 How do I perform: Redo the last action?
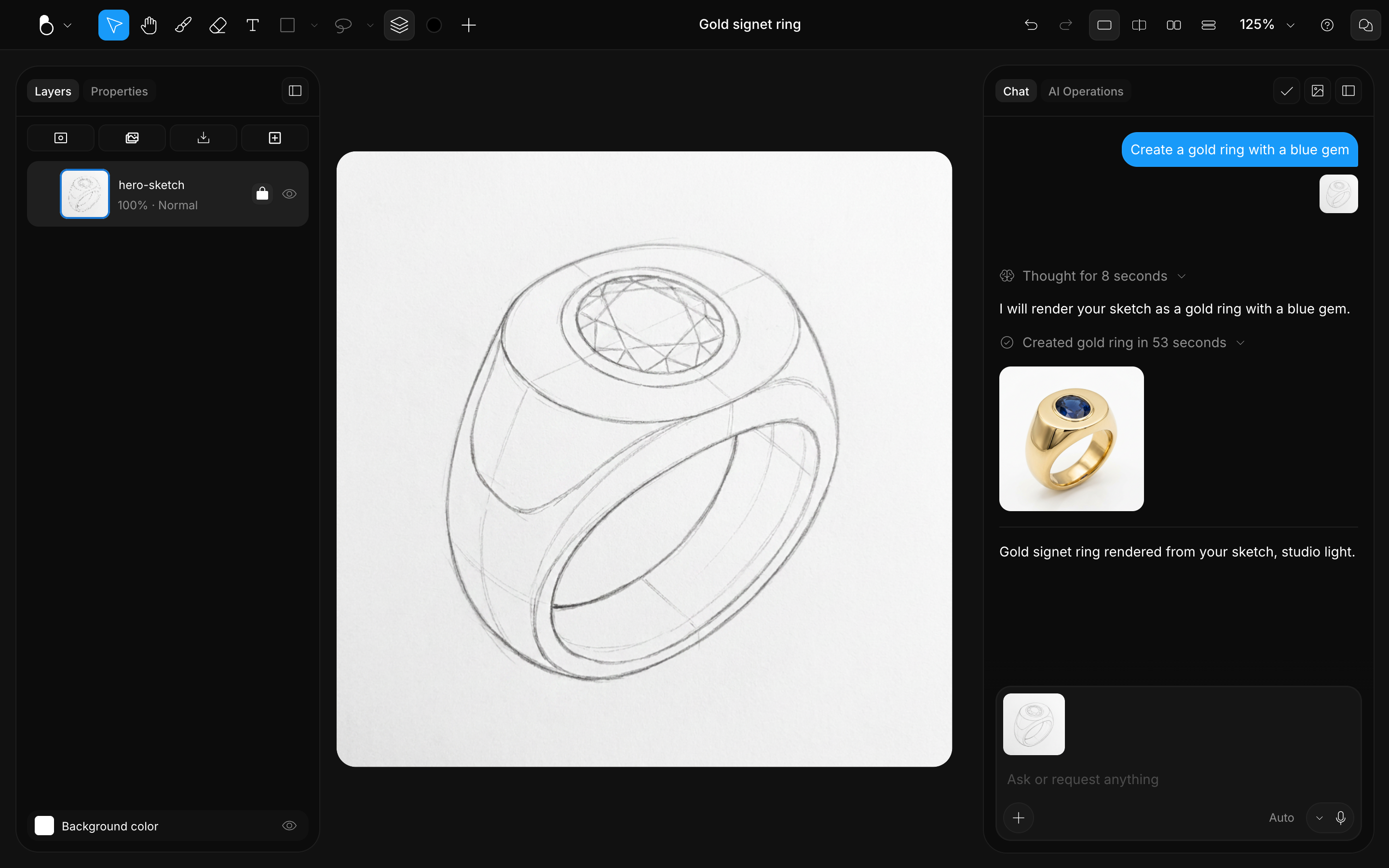coord(1066,25)
